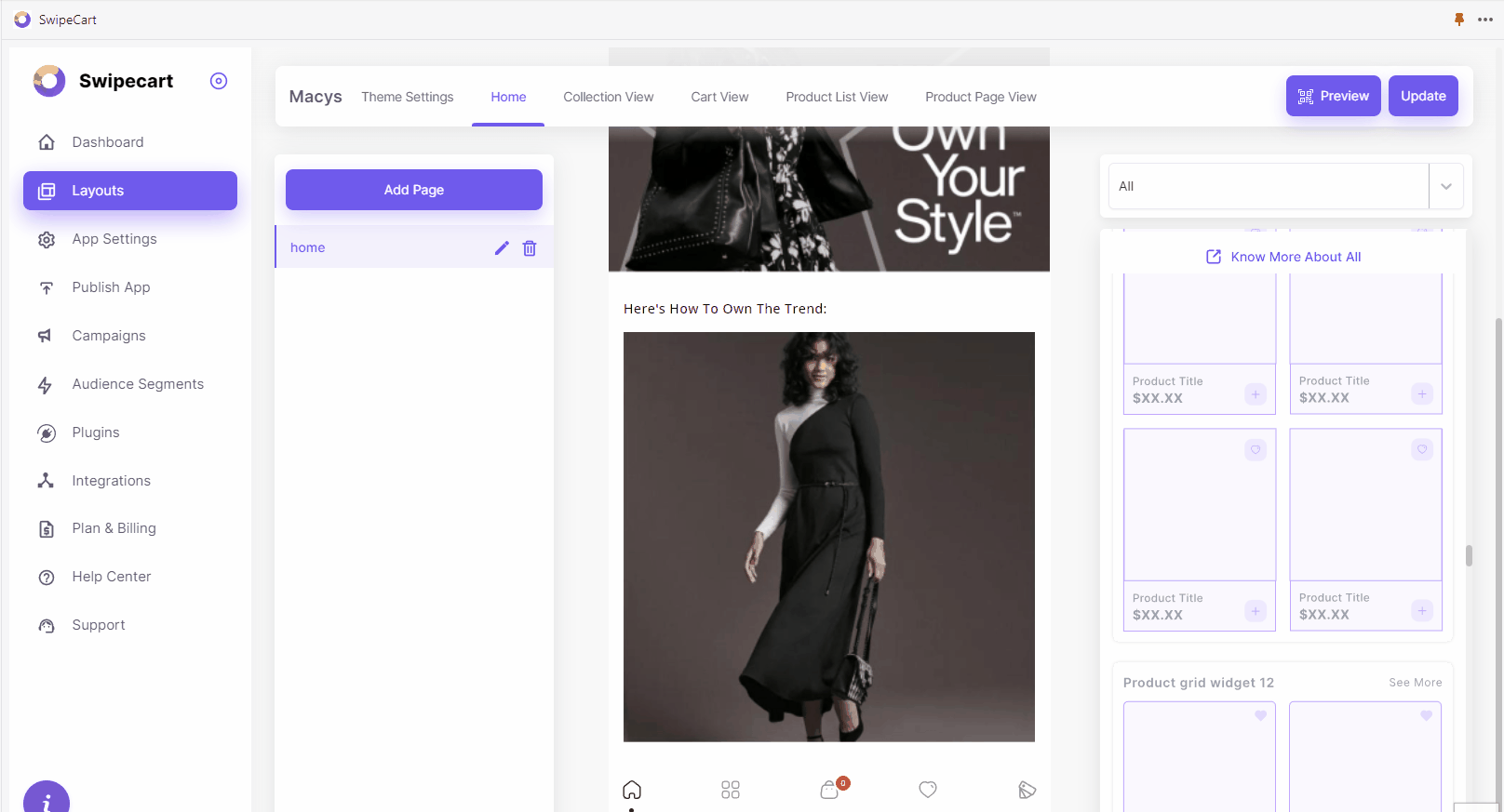Expand the All widget filter dropdown arrow
Image resolution: width=1504 pixels, height=812 pixels.
(x=1446, y=186)
